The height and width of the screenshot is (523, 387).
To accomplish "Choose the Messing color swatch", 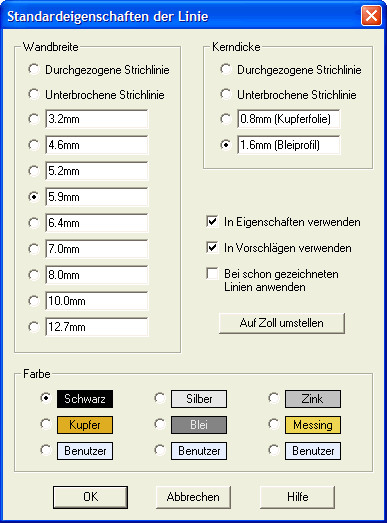I will [x=313, y=425].
